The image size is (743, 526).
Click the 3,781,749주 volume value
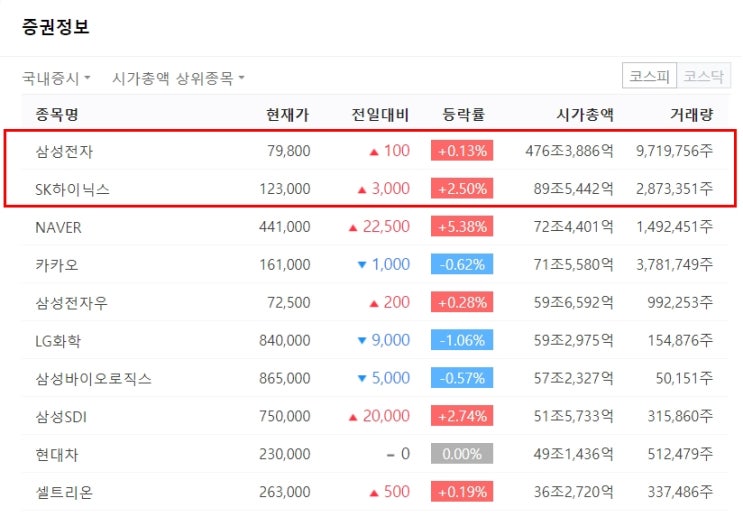point(674,264)
